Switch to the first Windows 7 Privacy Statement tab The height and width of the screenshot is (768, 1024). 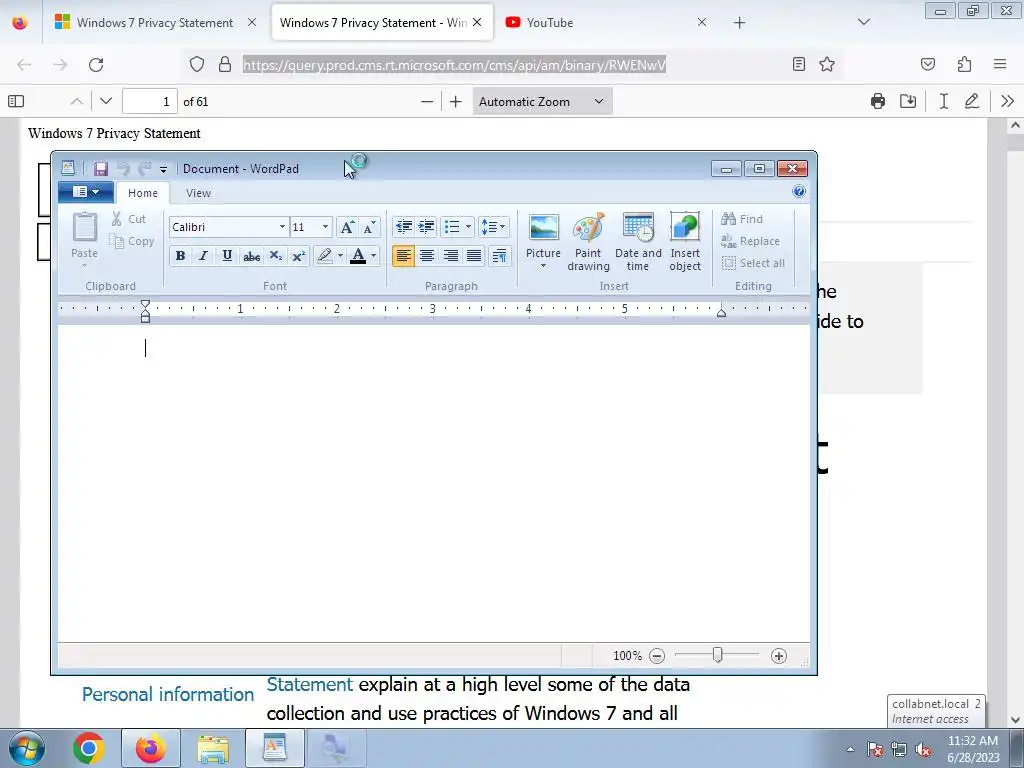click(x=155, y=23)
